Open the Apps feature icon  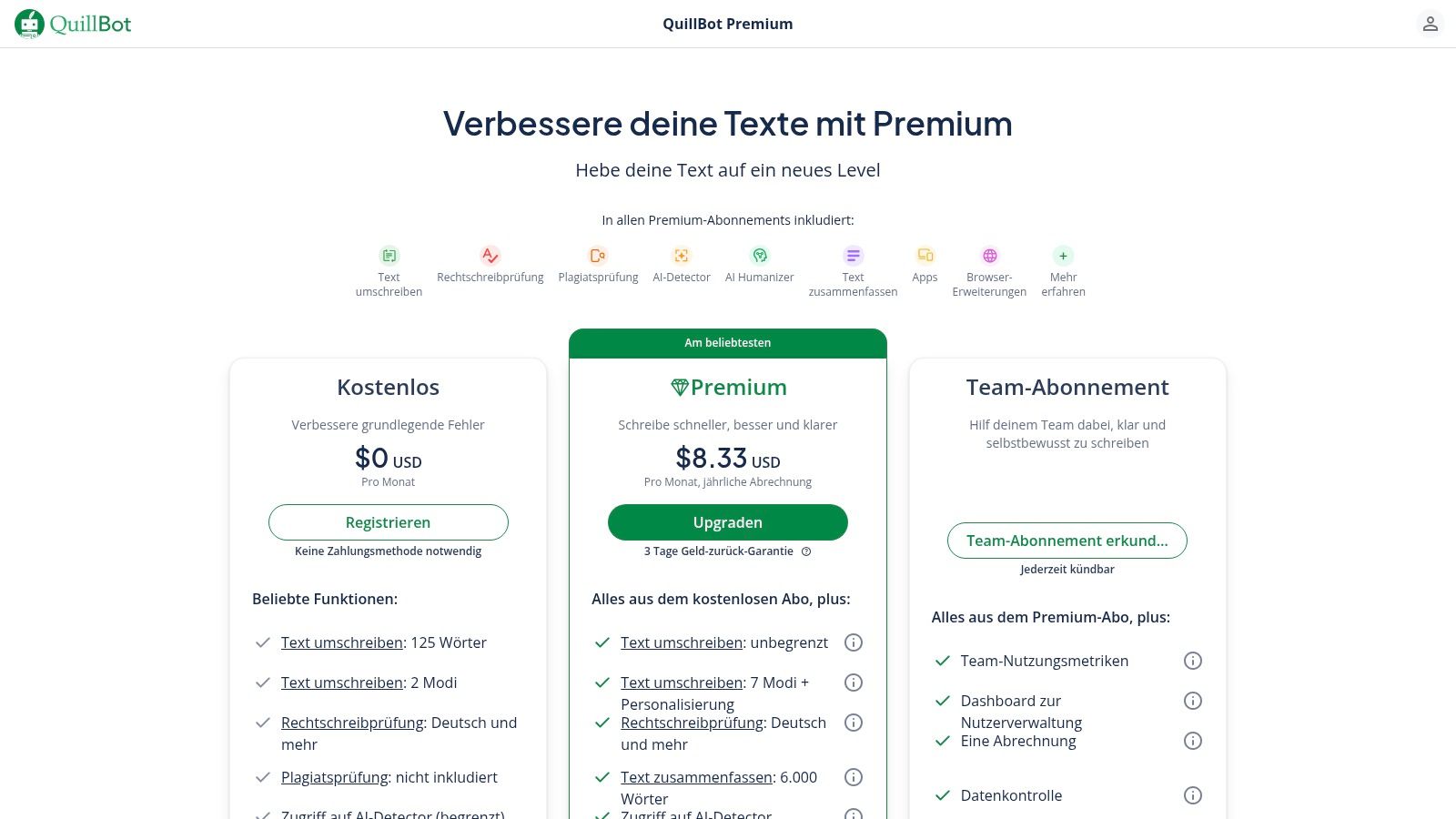click(x=925, y=256)
